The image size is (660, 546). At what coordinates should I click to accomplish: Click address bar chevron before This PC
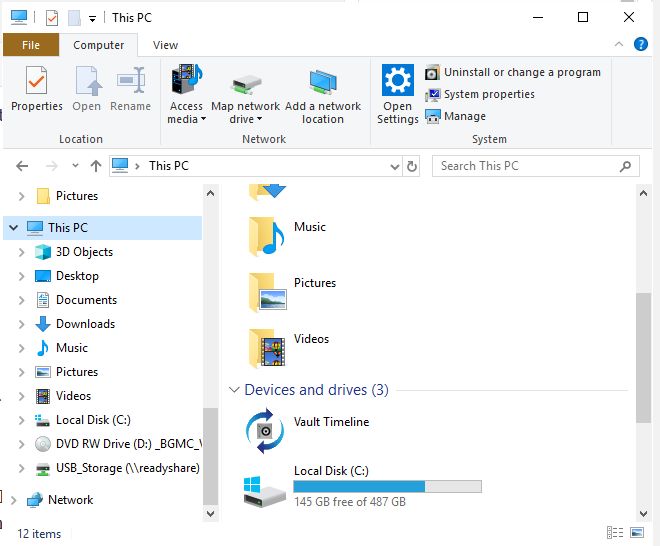point(137,166)
